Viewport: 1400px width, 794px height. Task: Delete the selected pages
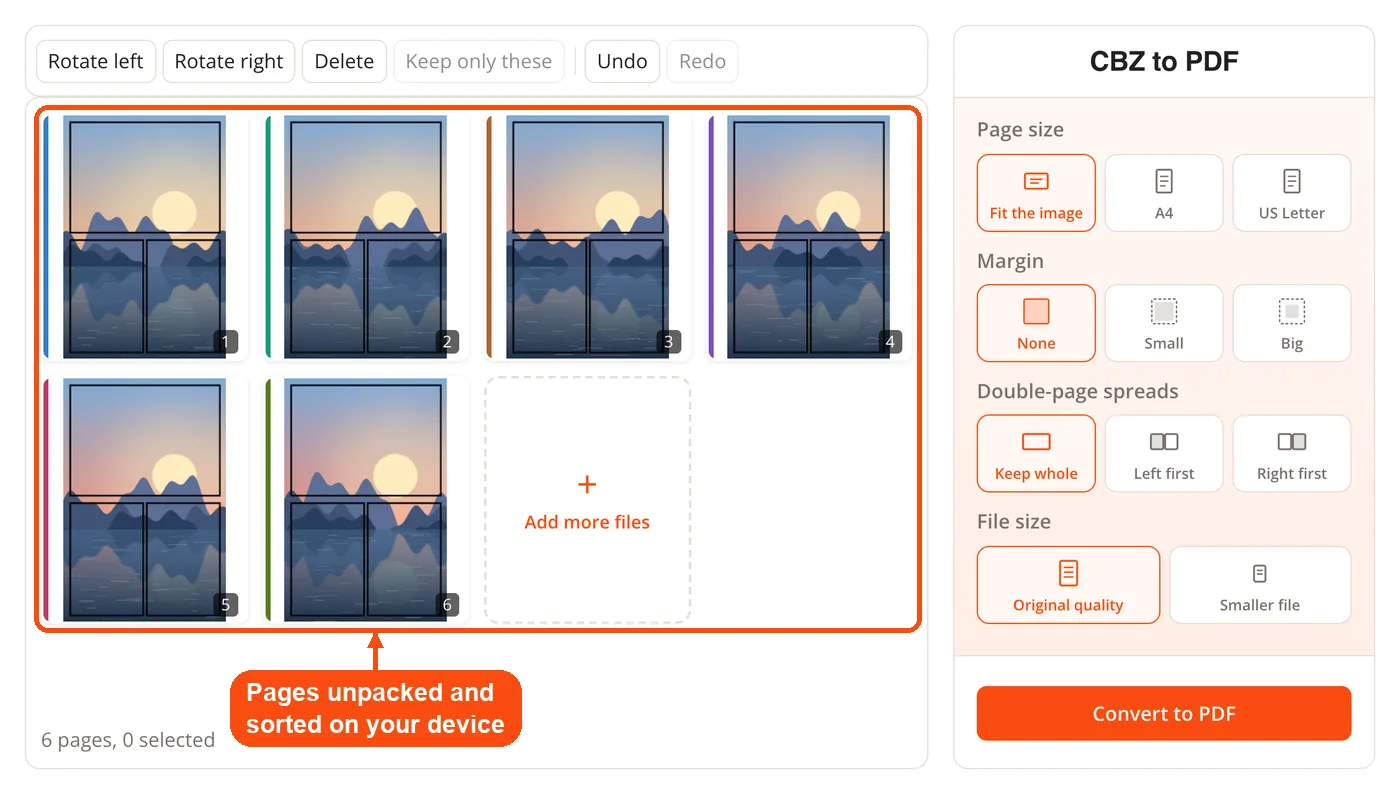pyautogui.click(x=344, y=61)
